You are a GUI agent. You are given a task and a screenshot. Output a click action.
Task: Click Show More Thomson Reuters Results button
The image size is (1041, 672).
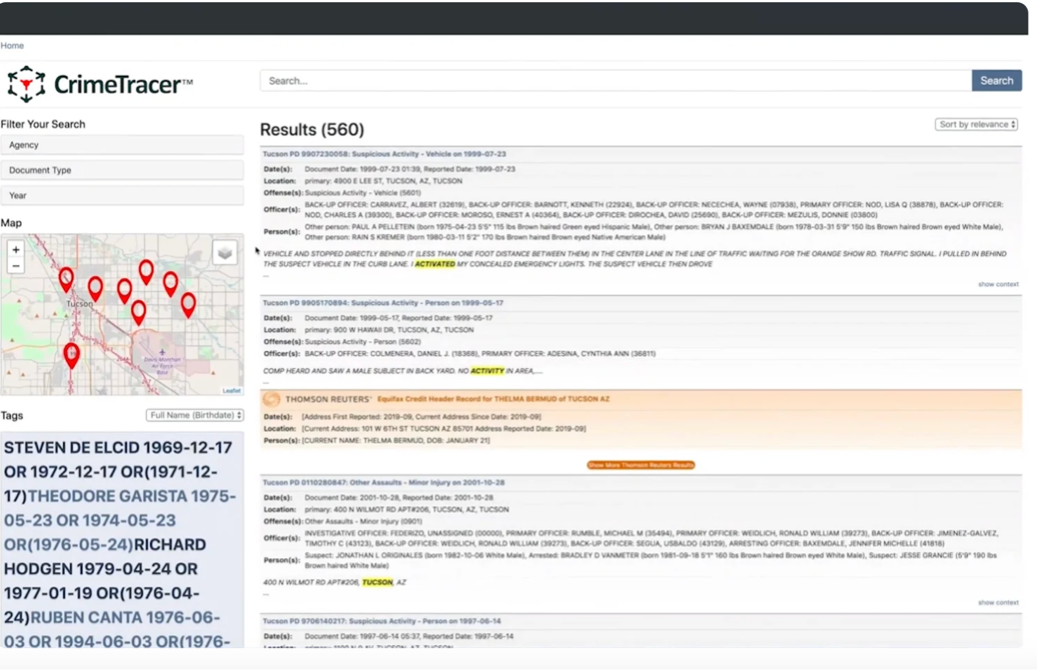641,465
